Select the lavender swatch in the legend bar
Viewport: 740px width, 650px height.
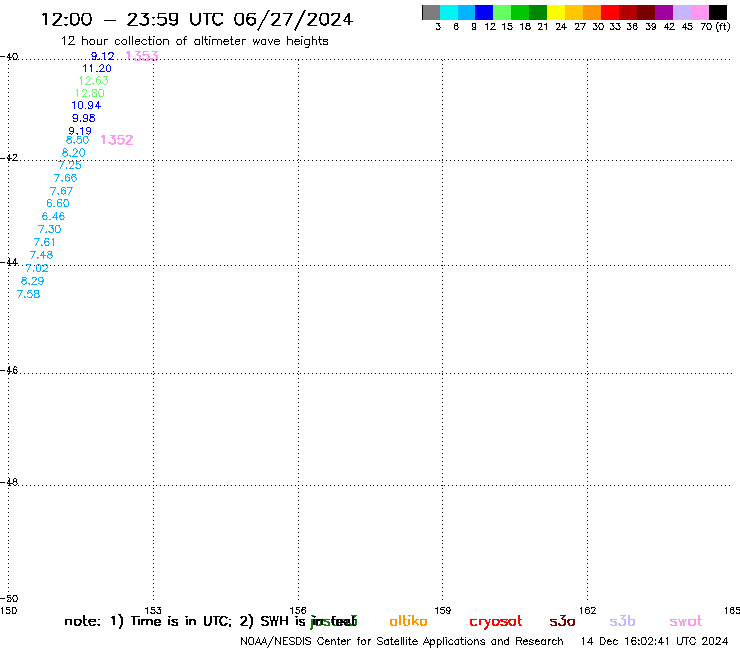coord(682,12)
